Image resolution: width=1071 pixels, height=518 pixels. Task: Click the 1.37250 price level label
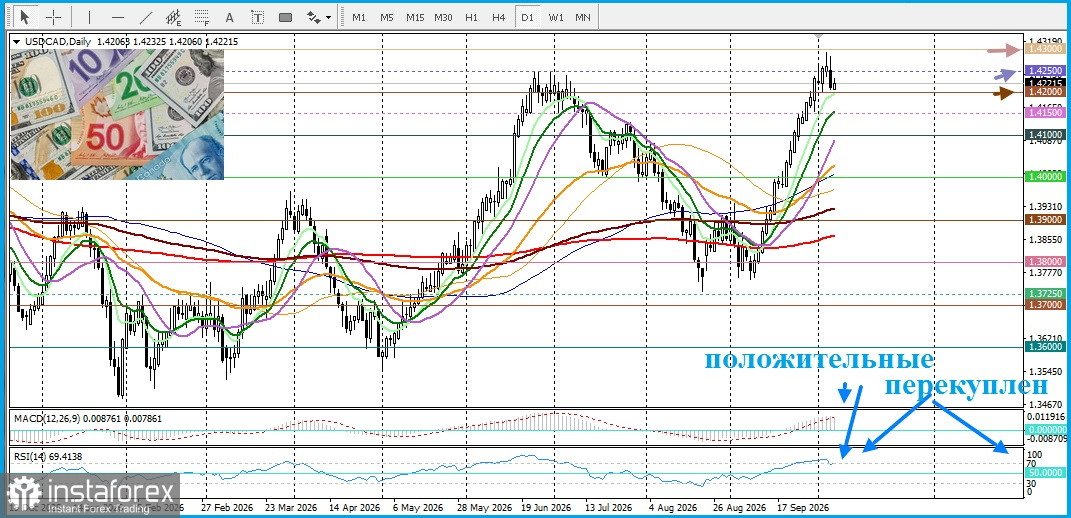pyautogui.click(x=1044, y=293)
